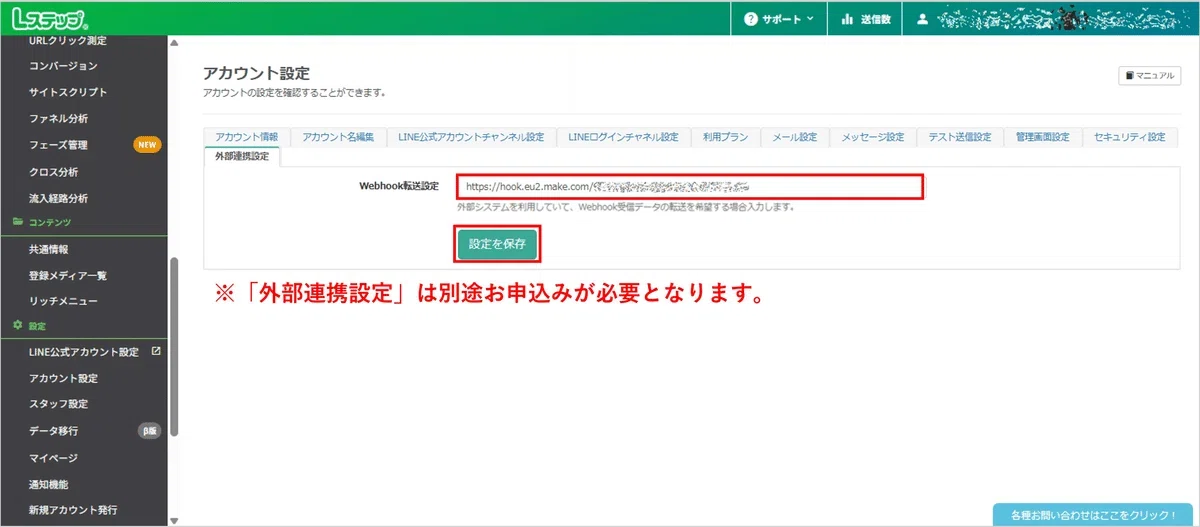Click the sidebar scroll down arrow
This screenshot has height=527, width=1200.
174,520
